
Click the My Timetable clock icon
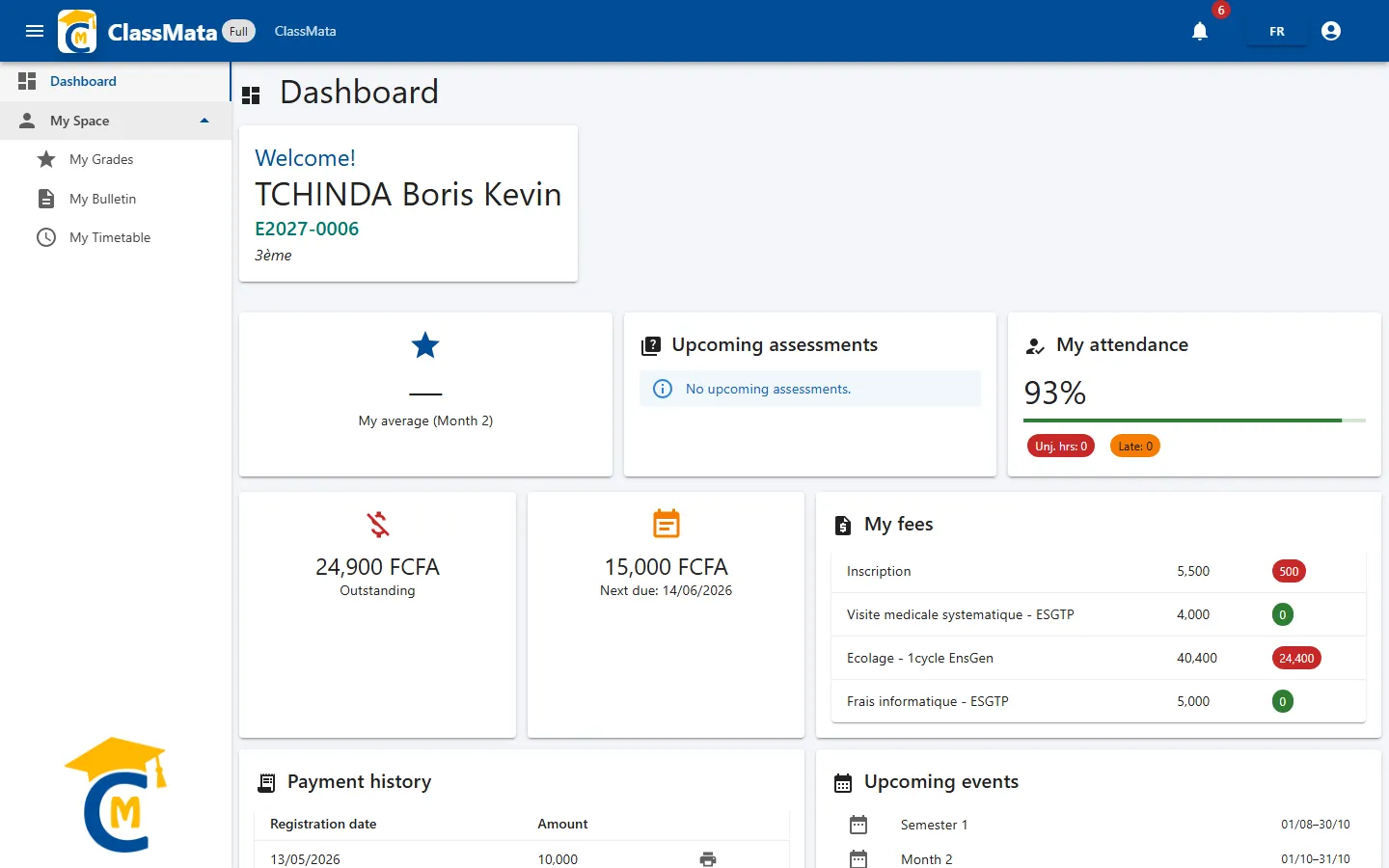point(46,237)
